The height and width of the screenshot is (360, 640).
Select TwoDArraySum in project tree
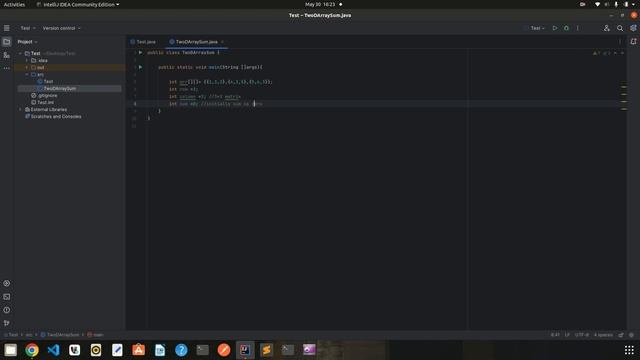(x=60, y=89)
